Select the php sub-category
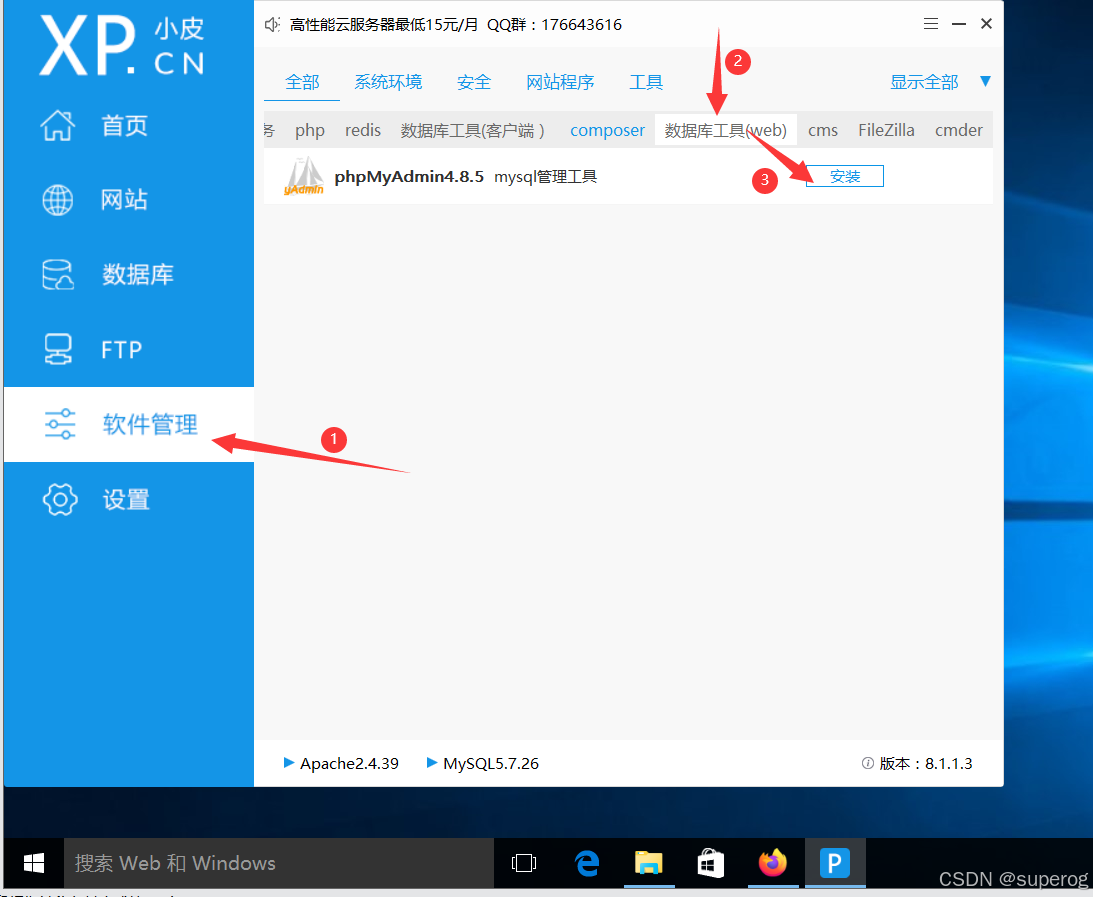This screenshot has width=1093, height=897. 309,130
